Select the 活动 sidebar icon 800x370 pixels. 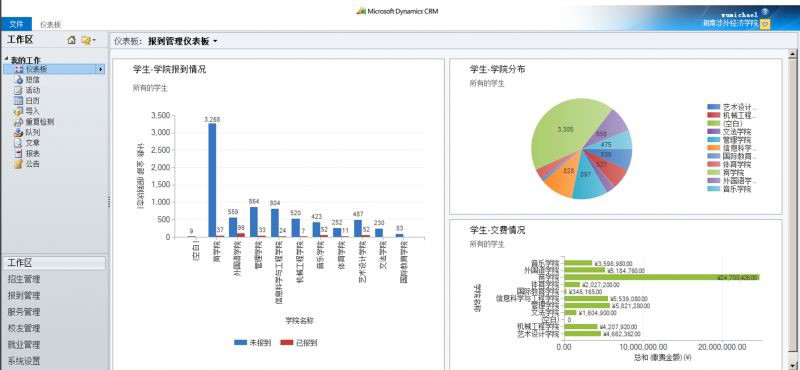point(18,90)
